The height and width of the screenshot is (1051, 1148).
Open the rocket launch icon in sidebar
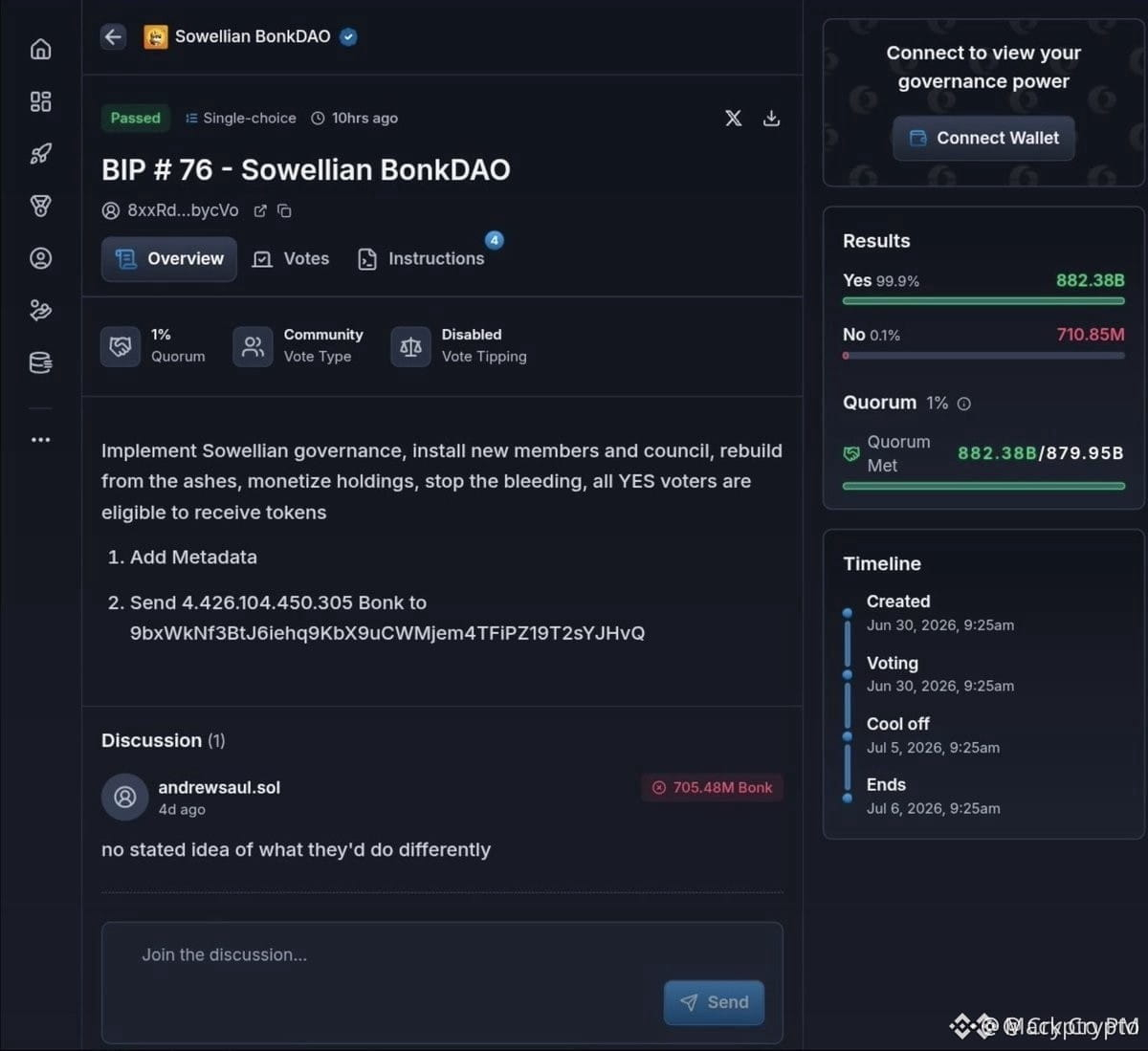click(x=40, y=154)
